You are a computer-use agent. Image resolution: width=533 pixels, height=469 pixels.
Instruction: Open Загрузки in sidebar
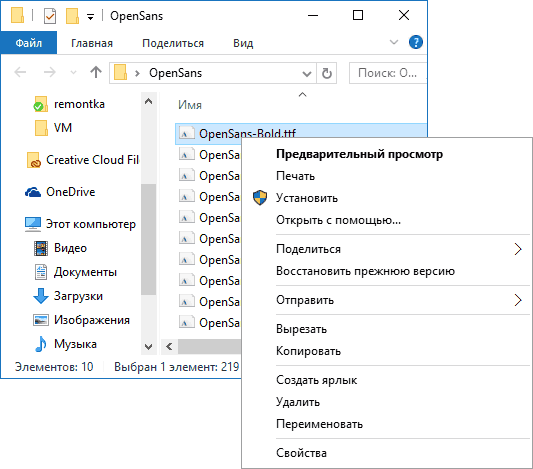point(78,296)
